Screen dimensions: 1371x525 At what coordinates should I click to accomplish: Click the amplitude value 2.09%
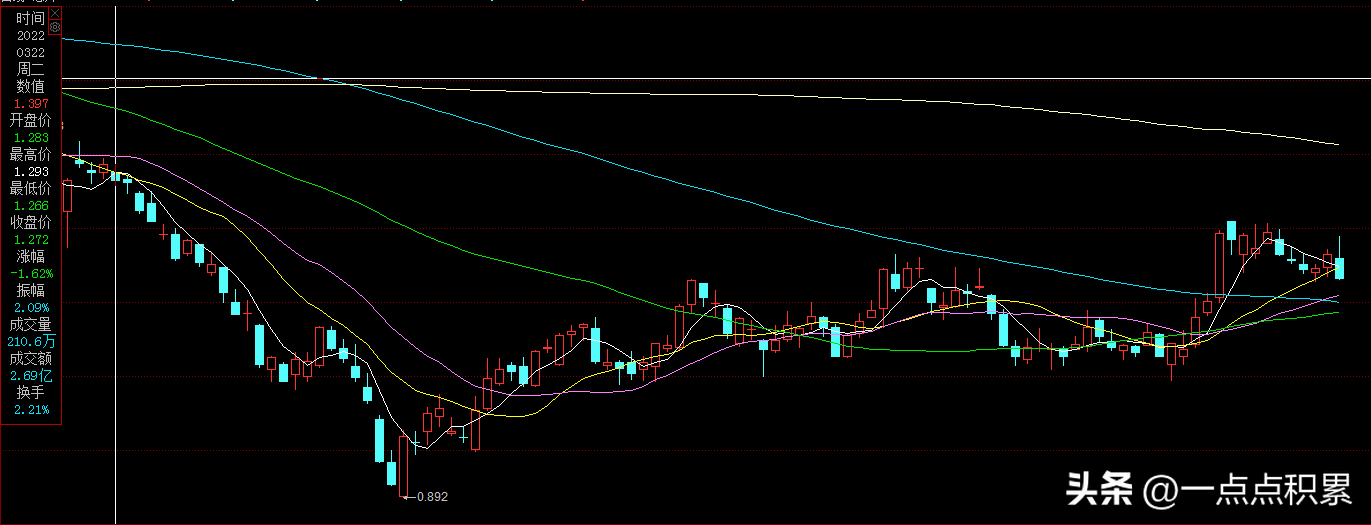[31, 307]
